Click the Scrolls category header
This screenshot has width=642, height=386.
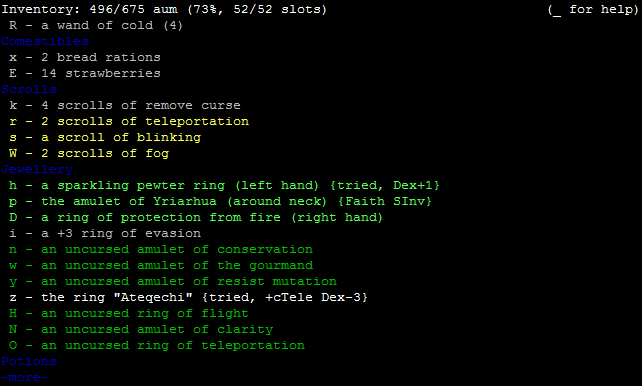coord(29,89)
